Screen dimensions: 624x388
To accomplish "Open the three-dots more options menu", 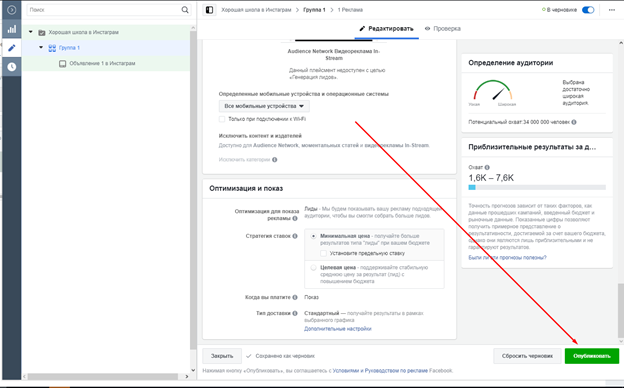I will click(612, 10).
